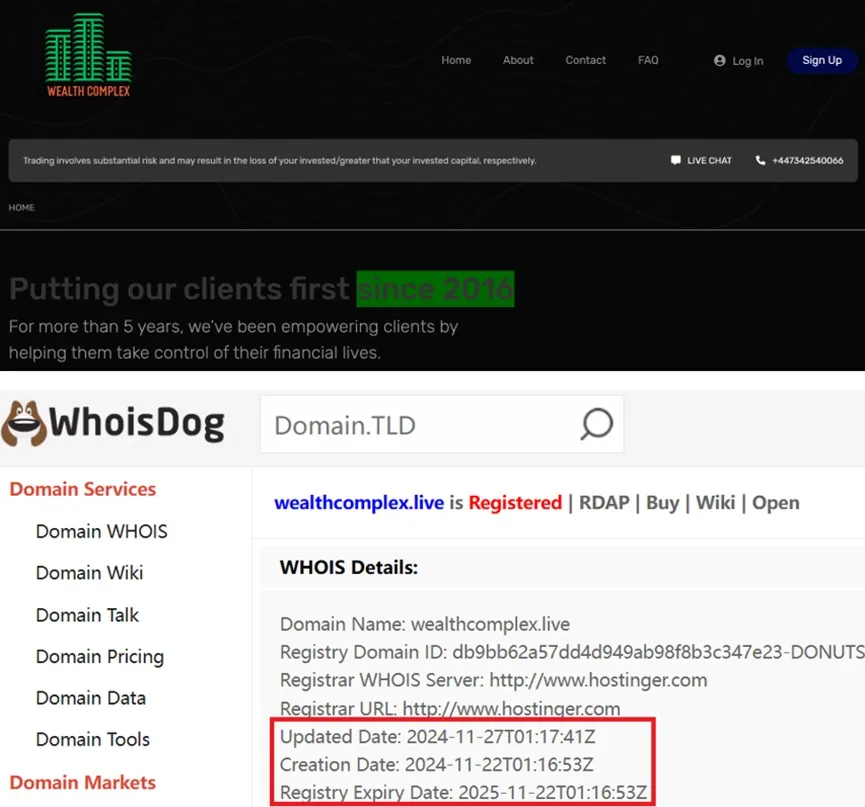
Task: Select Domain Wiki in sidebar
Action: [x=89, y=573]
